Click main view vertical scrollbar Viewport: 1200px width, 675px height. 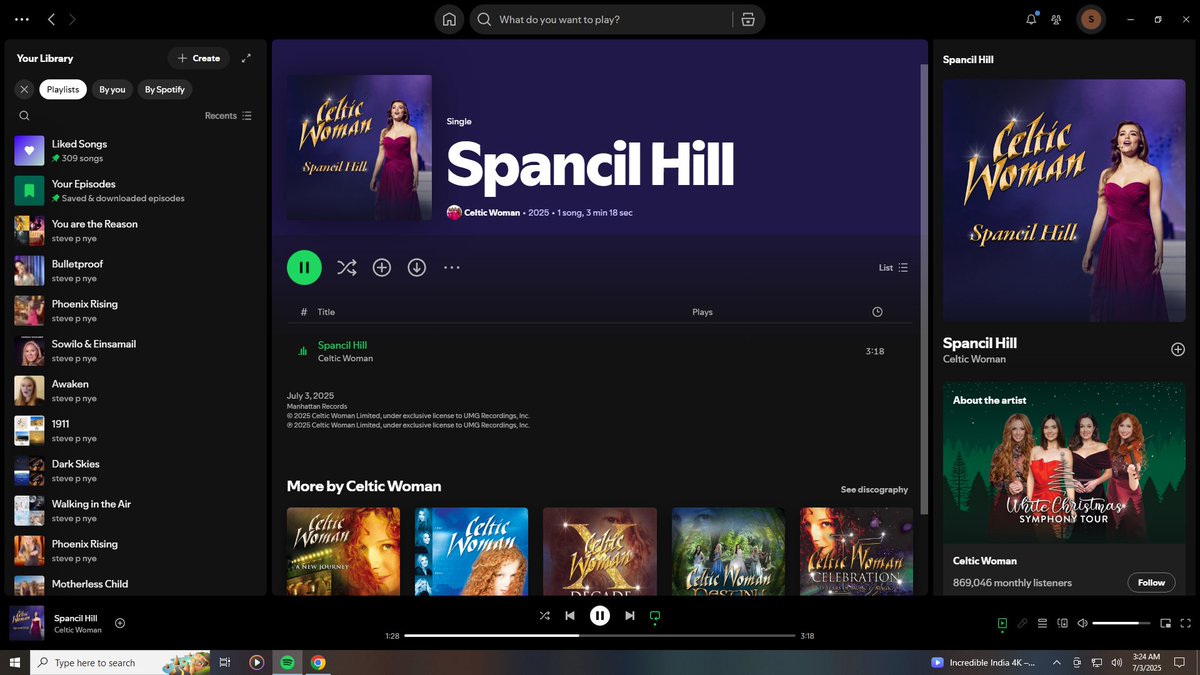pos(924,290)
